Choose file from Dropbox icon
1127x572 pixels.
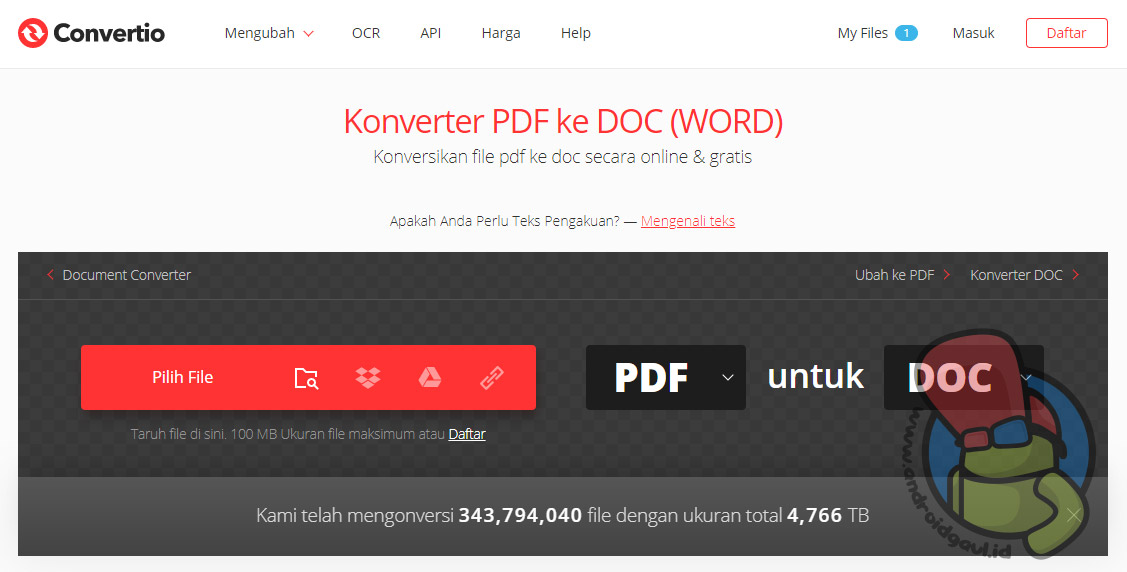pos(368,377)
